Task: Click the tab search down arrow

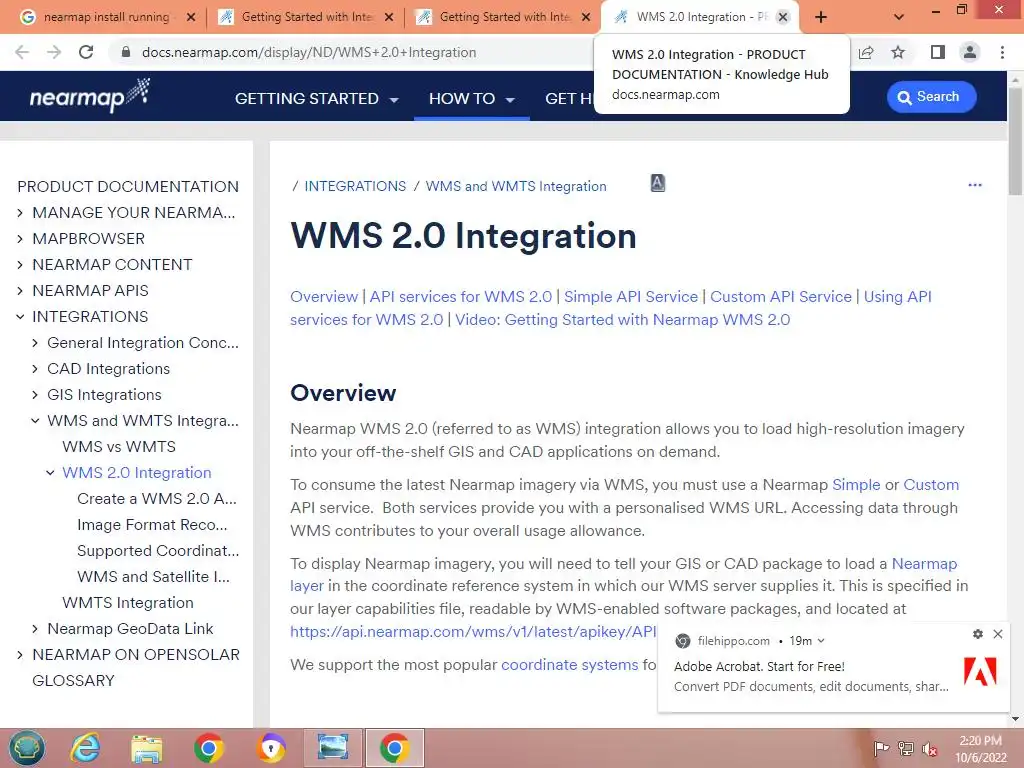Action: 899,17
